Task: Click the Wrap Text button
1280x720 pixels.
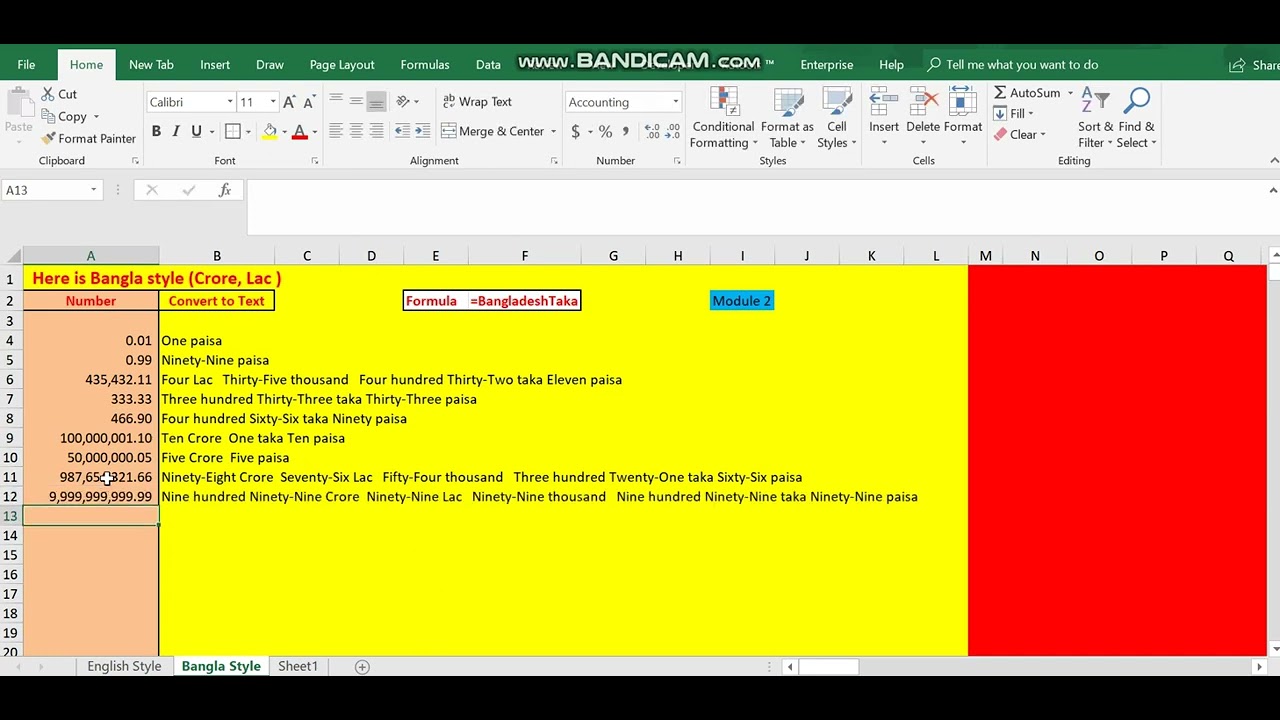Action: click(476, 102)
